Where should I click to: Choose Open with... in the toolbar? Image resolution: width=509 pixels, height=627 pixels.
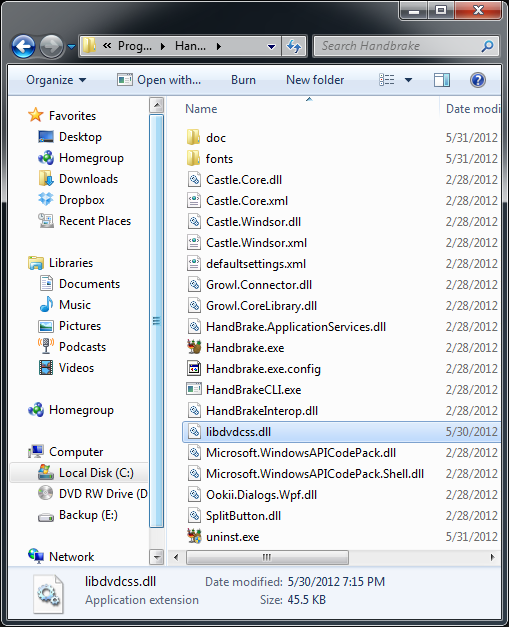[x=159, y=80]
